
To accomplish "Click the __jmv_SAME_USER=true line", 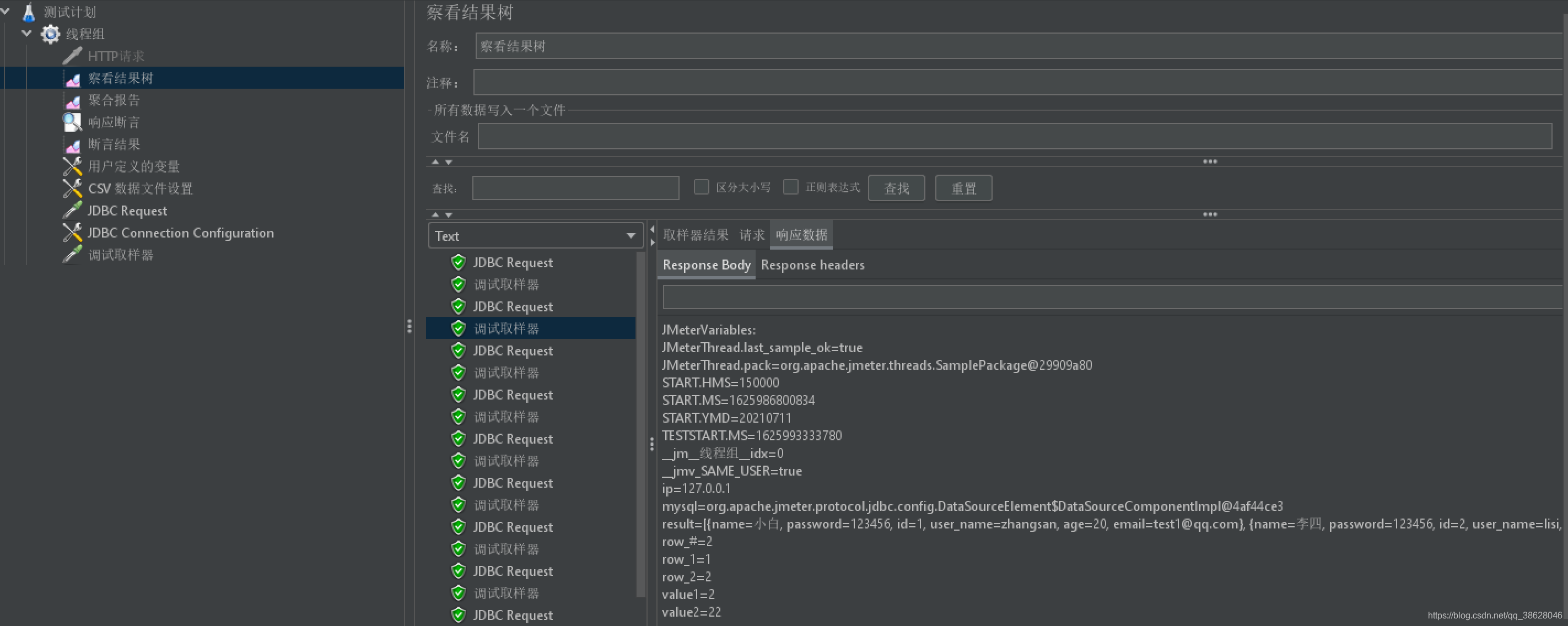I will click(x=732, y=471).
